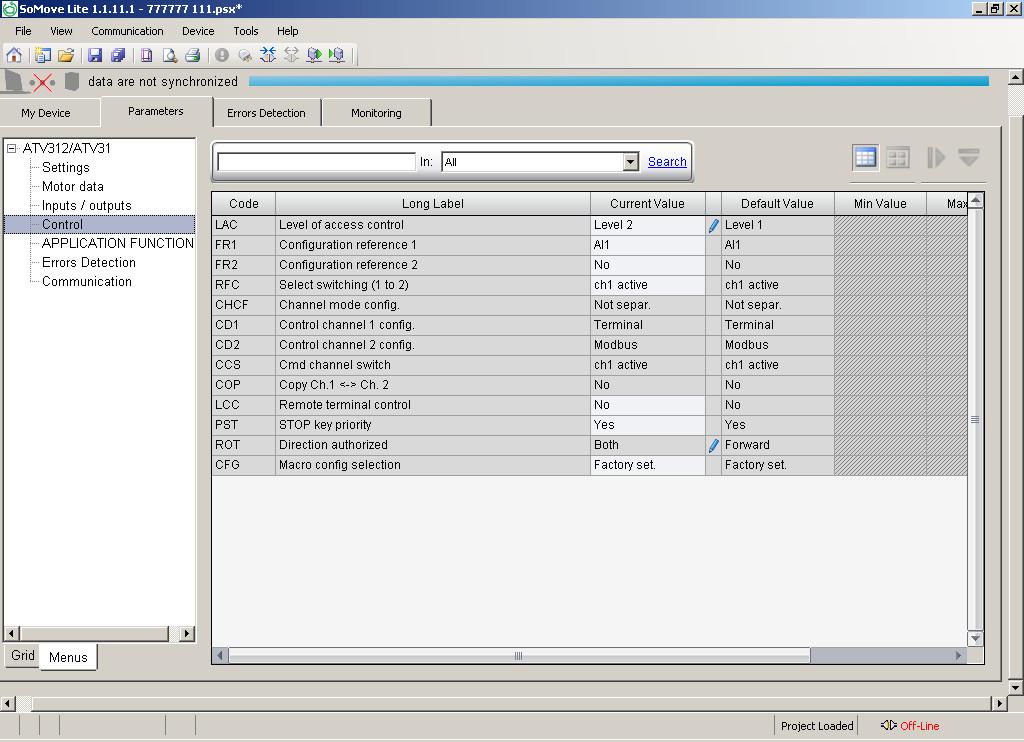Screen dimensions: 1024x742
Task: Select APPLICATION FUNCTION tree item
Action: coord(118,244)
